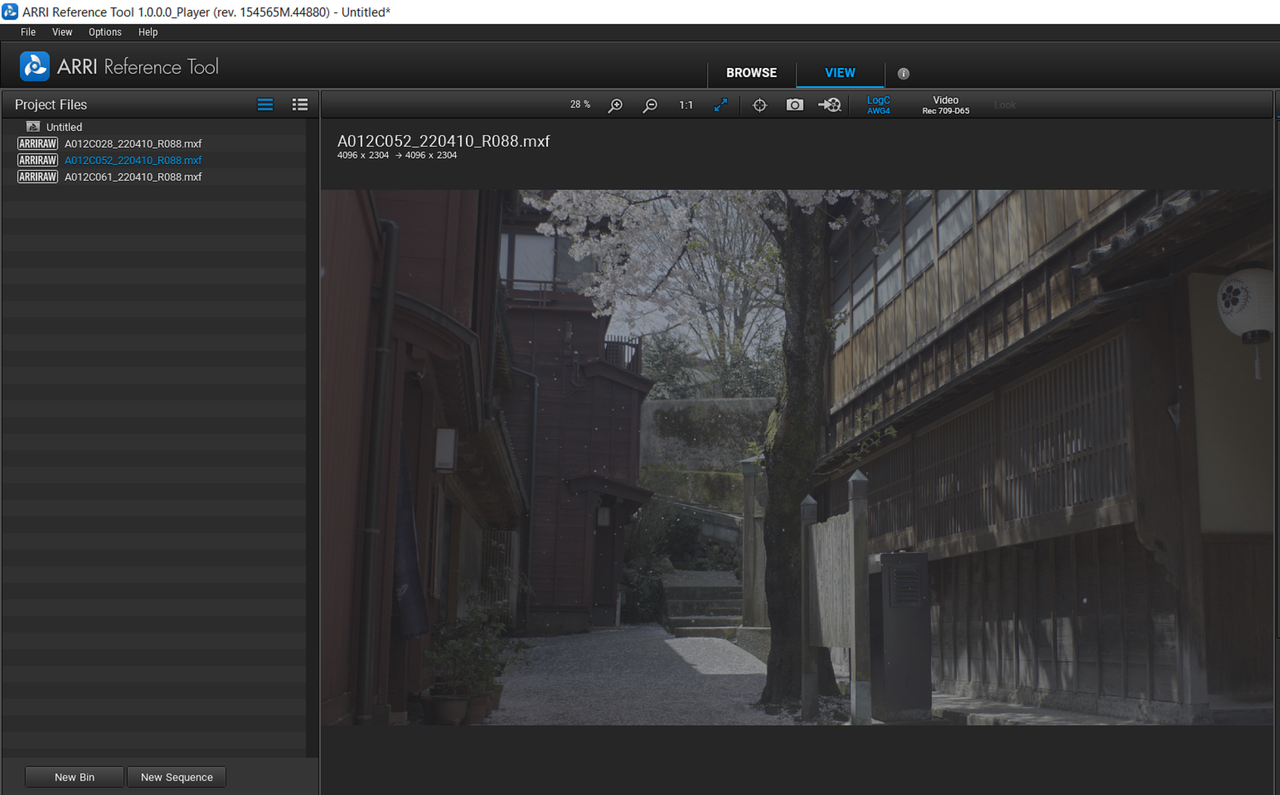Switch Project Files to detailed list view
This screenshot has width=1280, height=795.
click(x=300, y=104)
